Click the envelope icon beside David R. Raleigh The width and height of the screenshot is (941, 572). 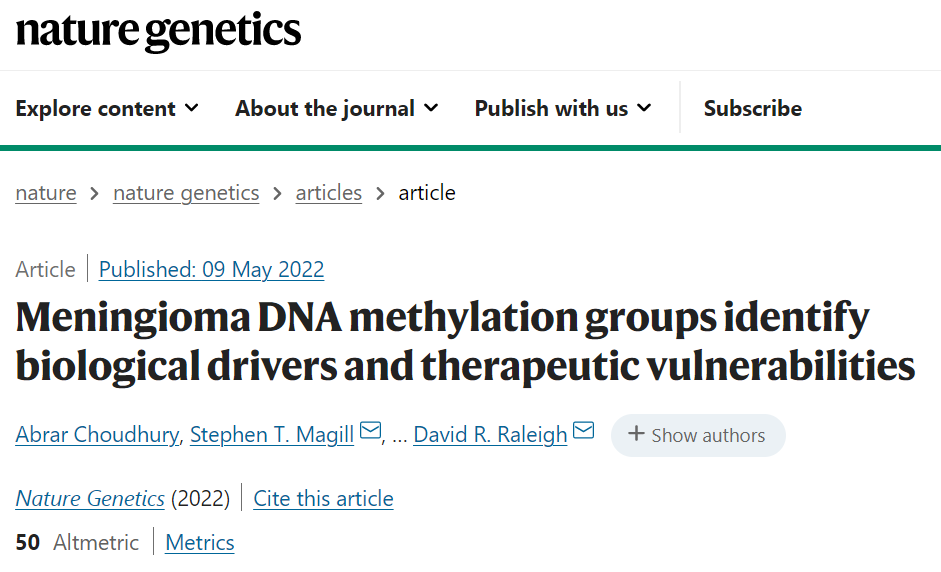pyautogui.click(x=583, y=430)
